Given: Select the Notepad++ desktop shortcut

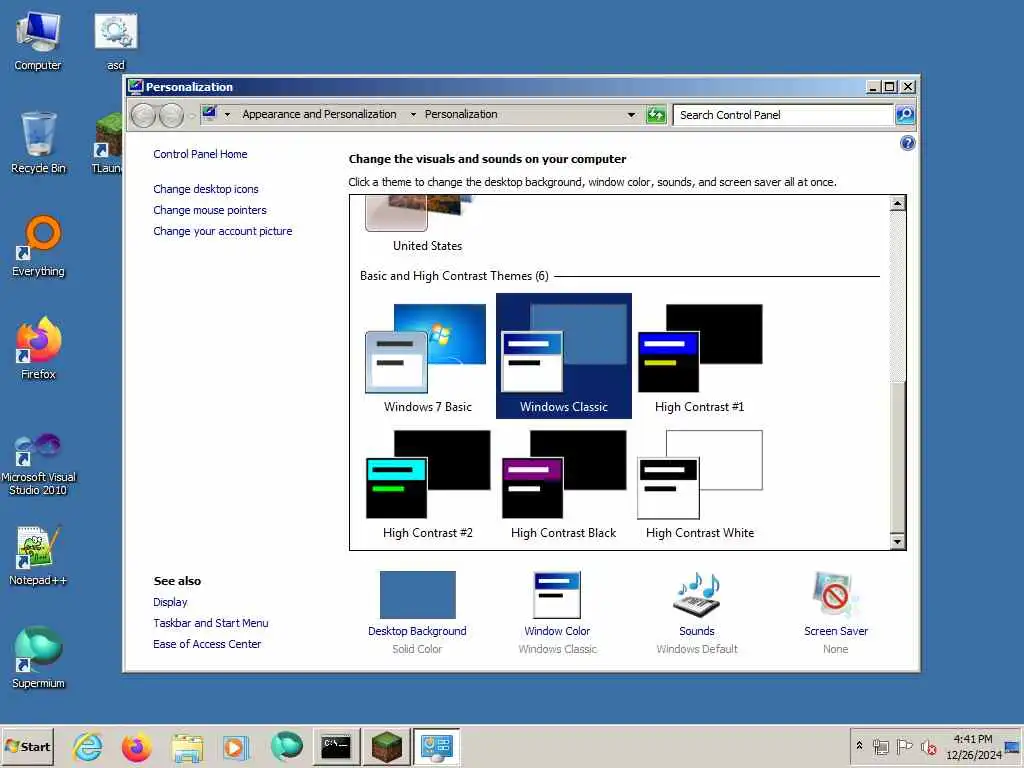Looking at the screenshot, I should tap(38, 555).
